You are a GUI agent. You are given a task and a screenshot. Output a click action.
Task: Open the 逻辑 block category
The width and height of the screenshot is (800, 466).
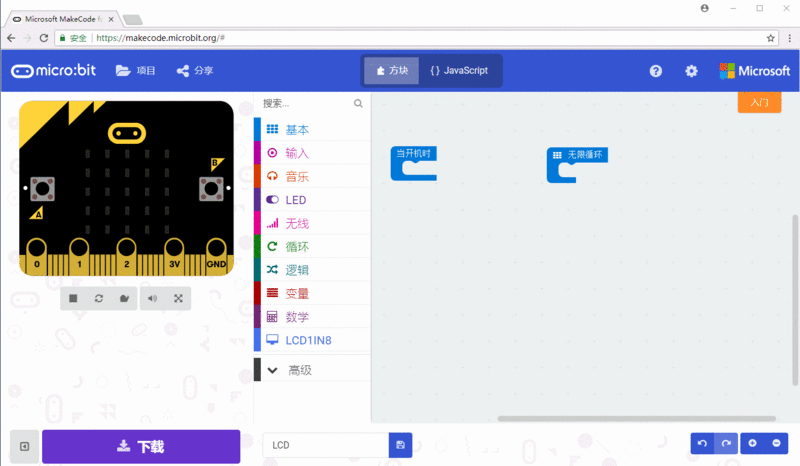pyautogui.click(x=312, y=270)
